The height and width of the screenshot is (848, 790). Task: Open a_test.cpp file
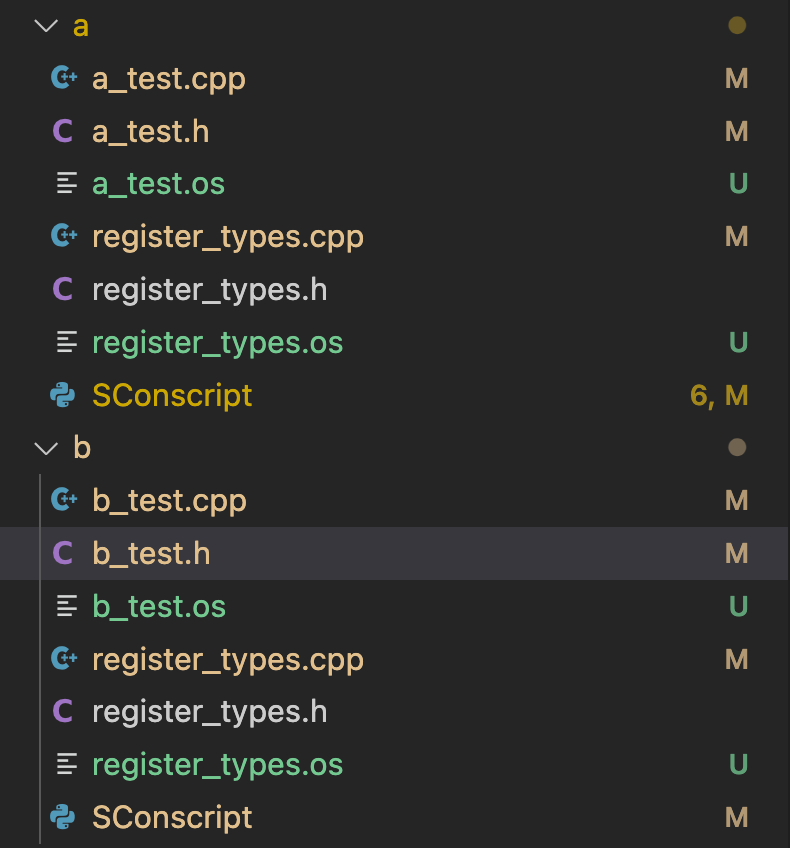[x=168, y=79]
